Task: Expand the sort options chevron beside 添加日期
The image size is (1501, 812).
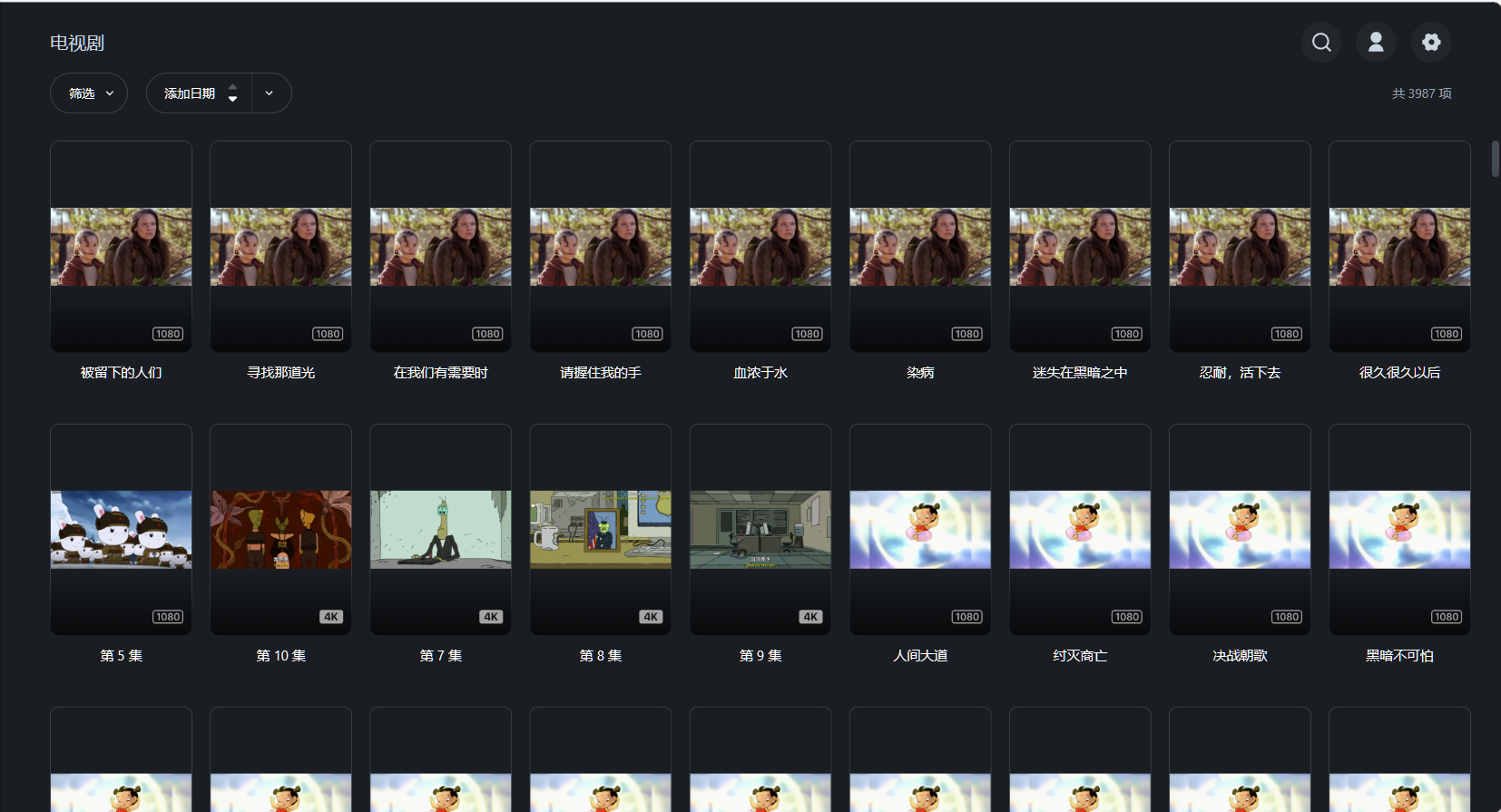Action: pos(270,93)
